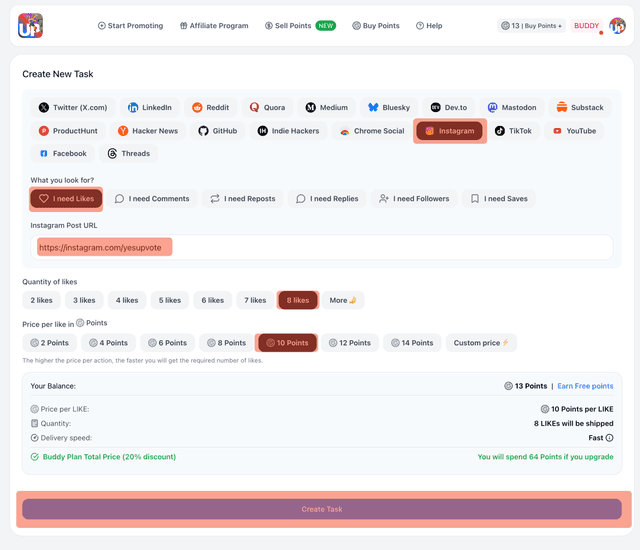Choose GitHub as the platform
The width and height of the screenshot is (640, 550).
[x=217, y=131]
